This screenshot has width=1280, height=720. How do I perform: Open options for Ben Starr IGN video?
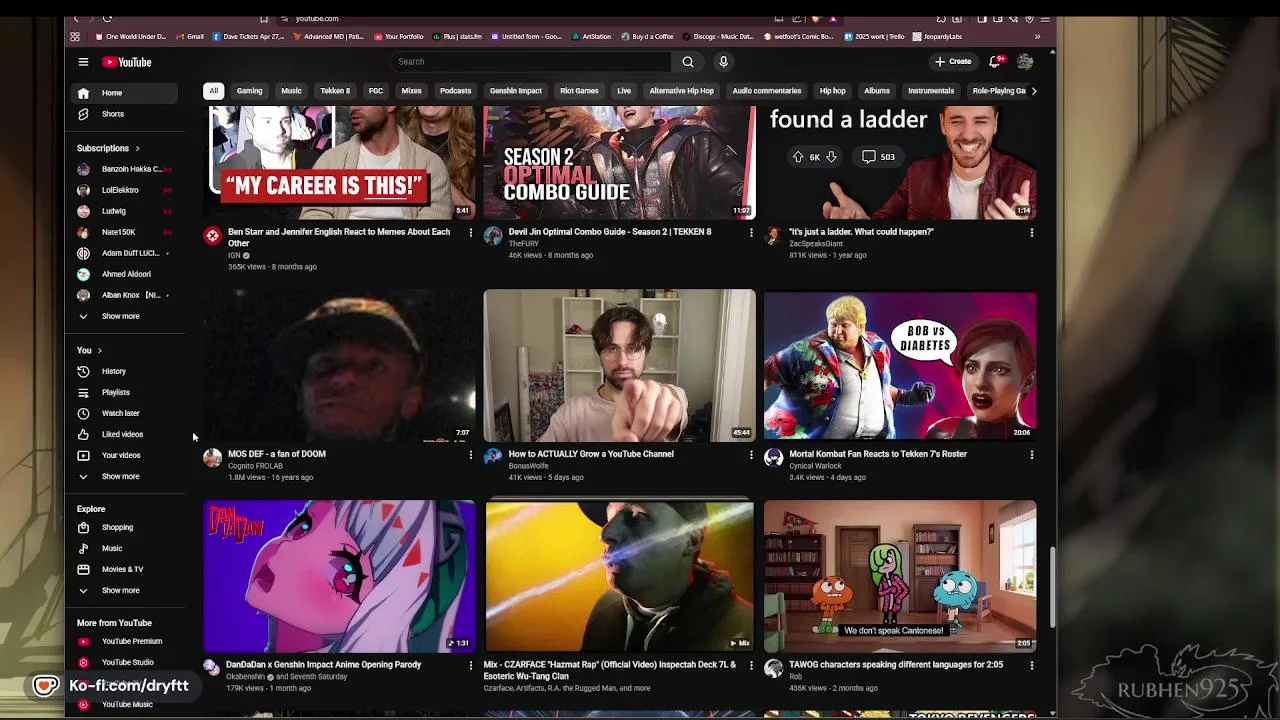point(471,232)
